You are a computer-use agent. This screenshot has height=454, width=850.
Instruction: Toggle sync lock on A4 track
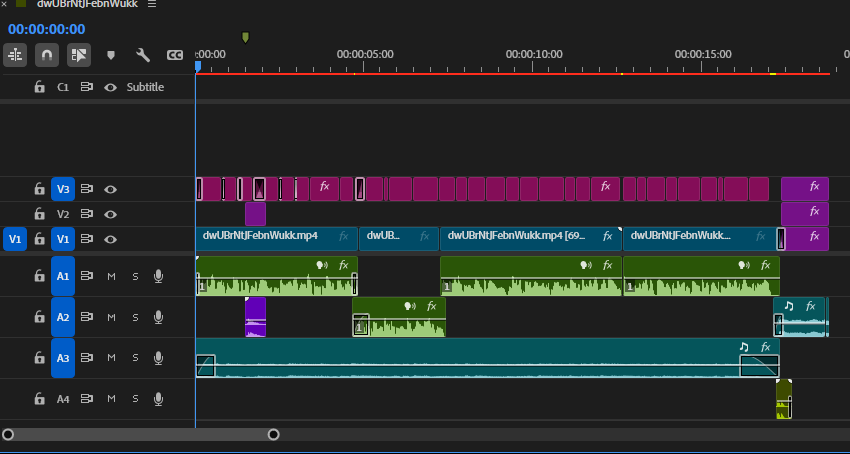[87, 399]
